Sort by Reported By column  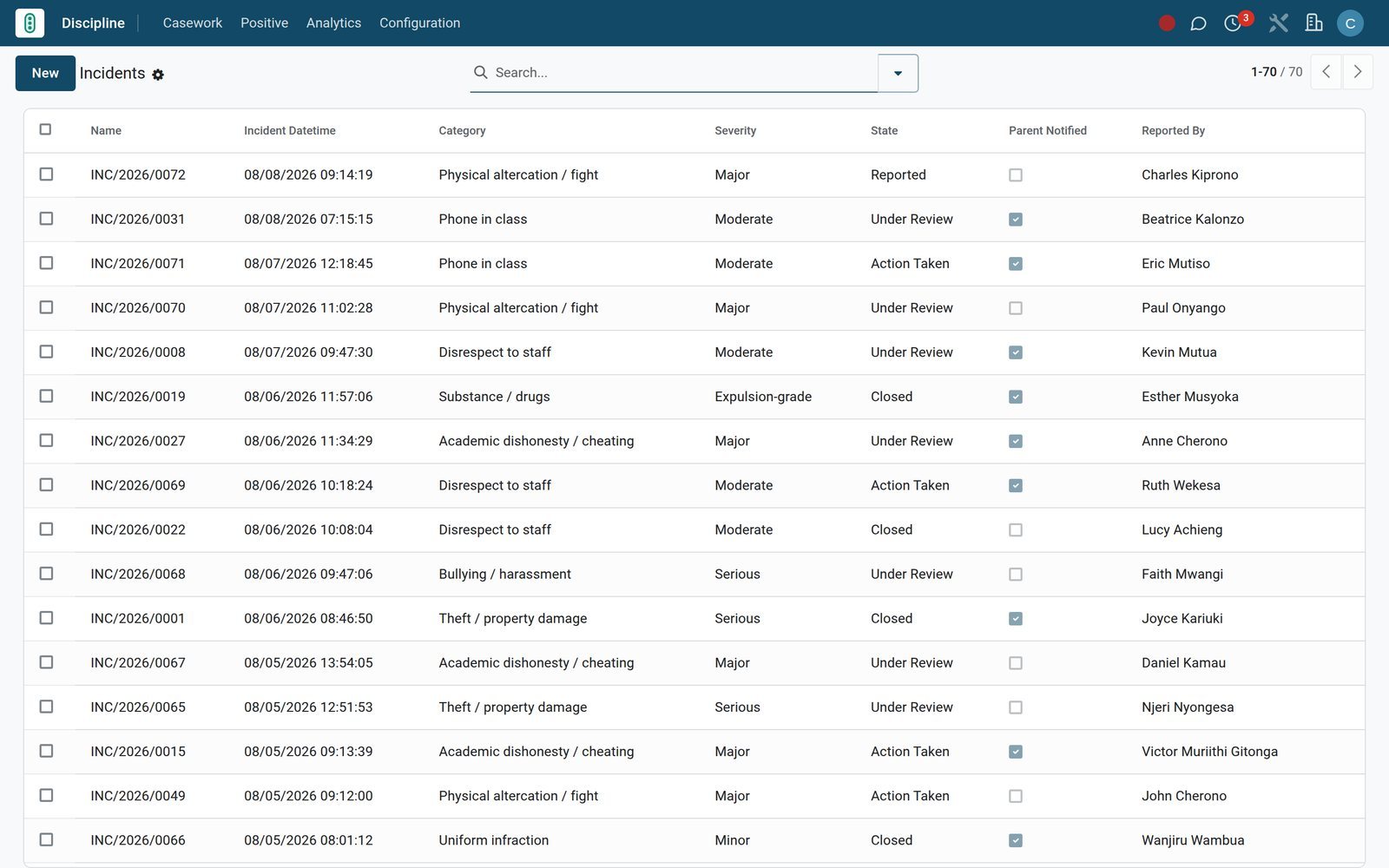(1173, 131)
